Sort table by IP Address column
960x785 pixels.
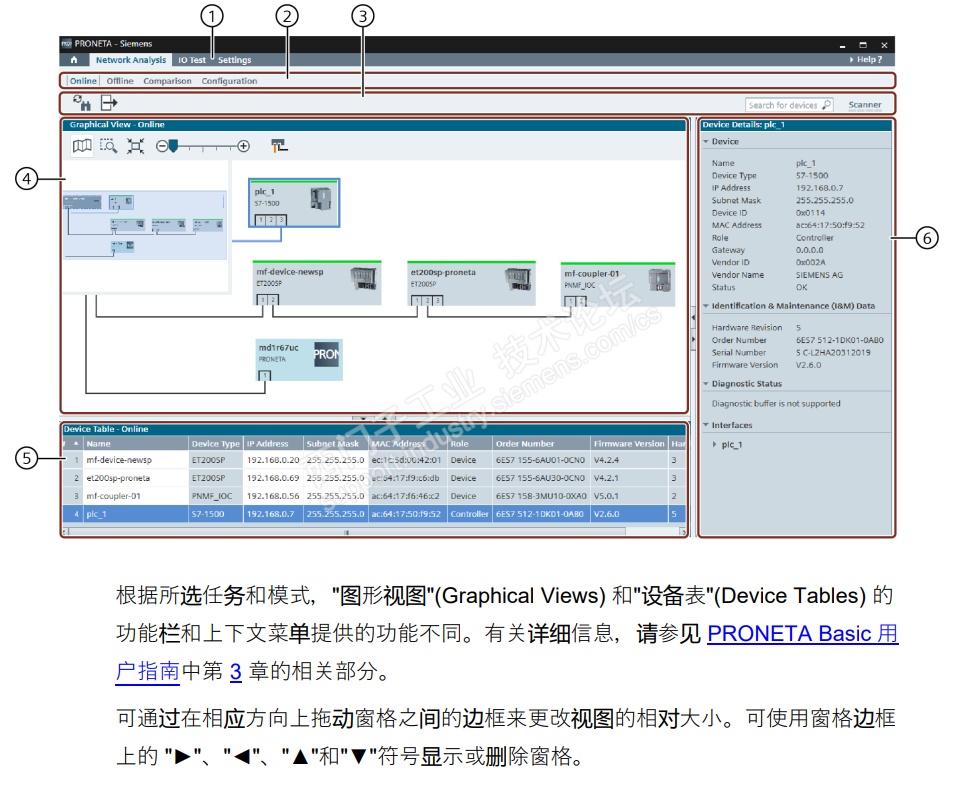[x=273, y=443]
